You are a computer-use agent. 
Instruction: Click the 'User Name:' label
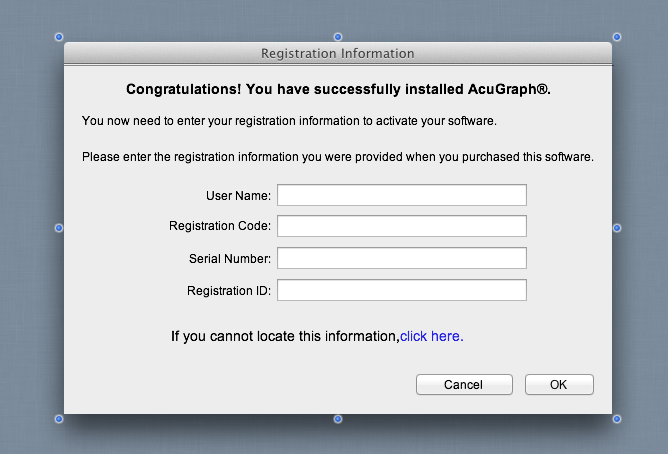click(238, 195)
